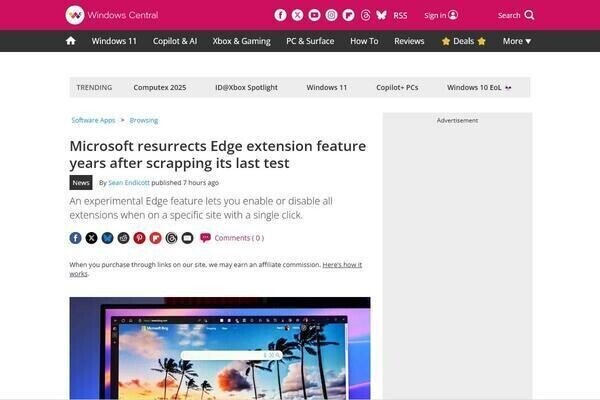Share the article on Threads

pyautogui.click(x=171, y=238)
